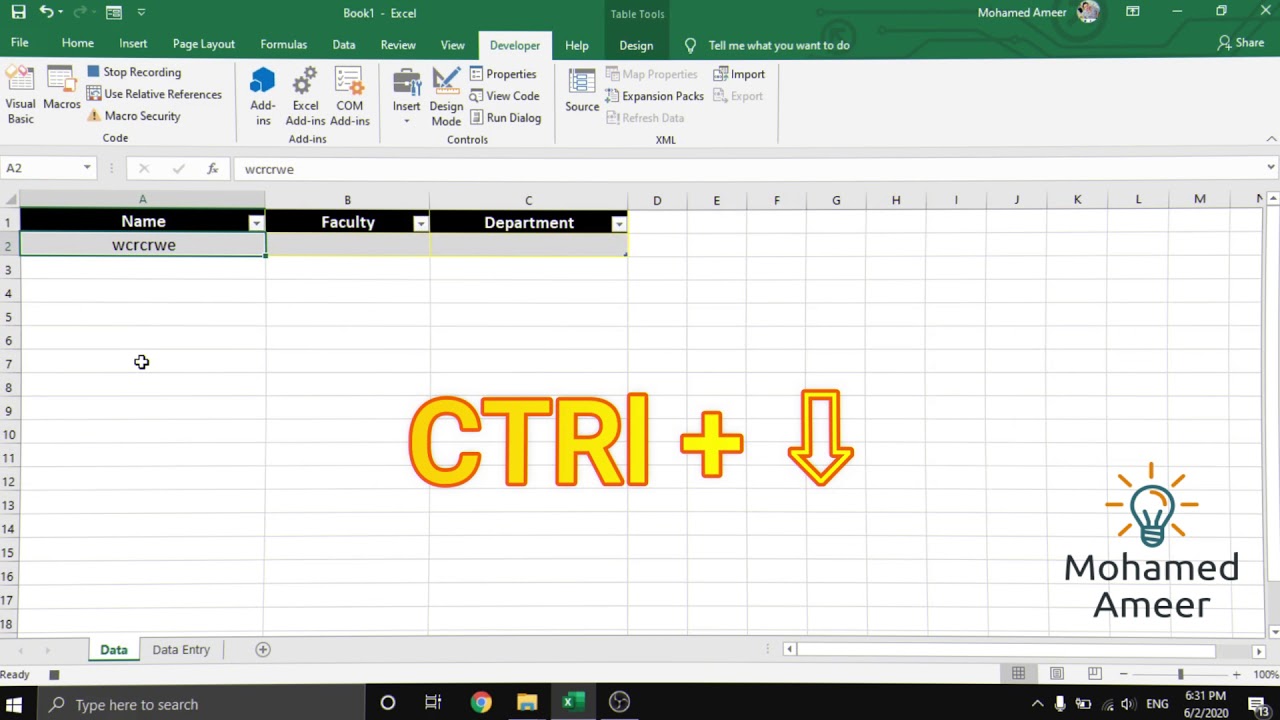Open the View tab
1280x720 pixels.
(x=452, y=44)
